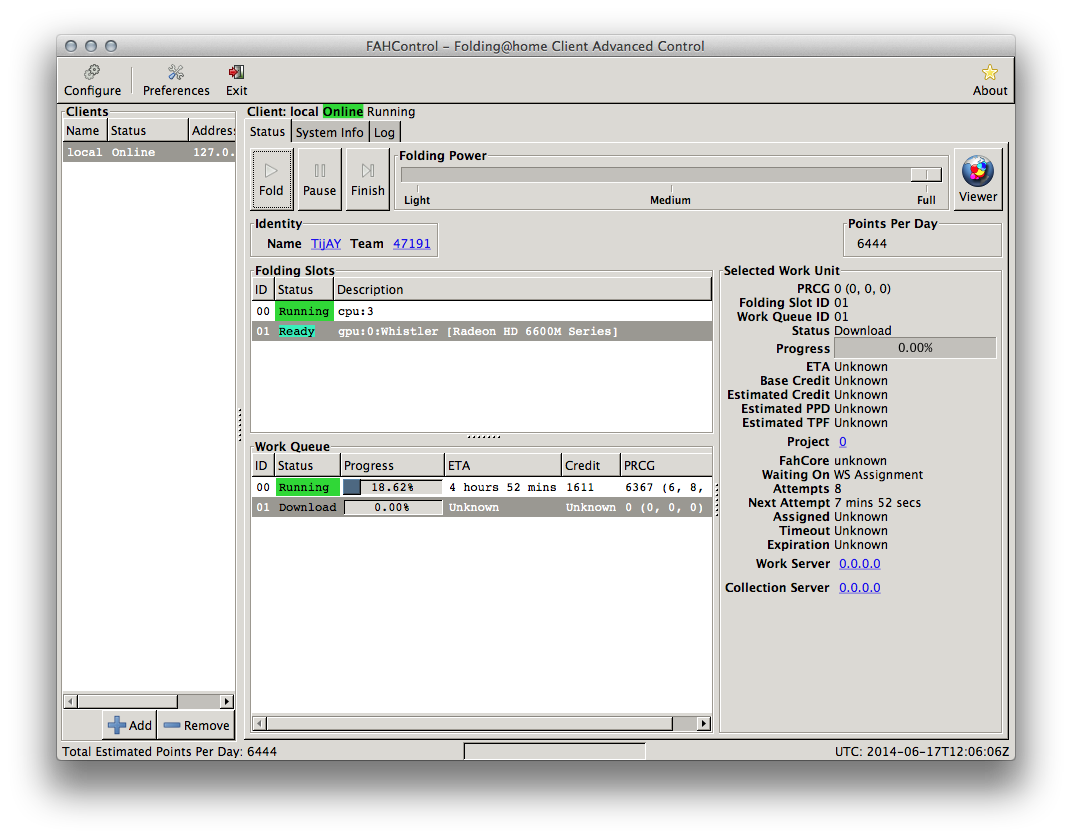Sort Work Queue by Credit column
This screenshot has height=839, width=1072.
590,465
